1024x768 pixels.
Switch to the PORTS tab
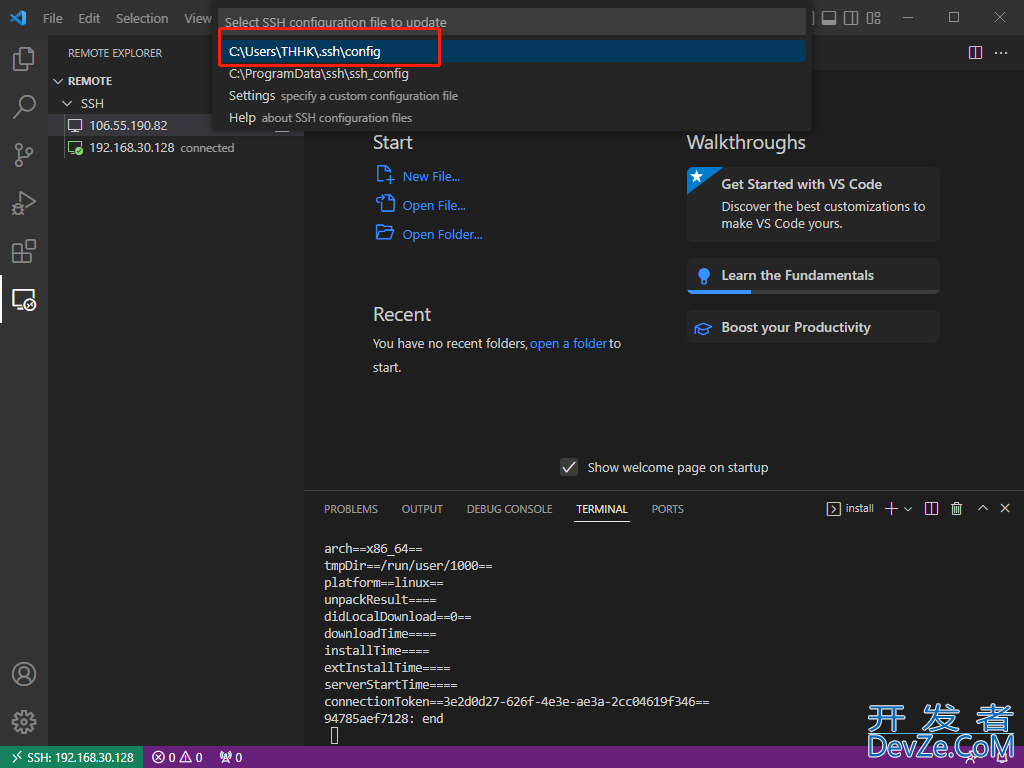(667, 509)
